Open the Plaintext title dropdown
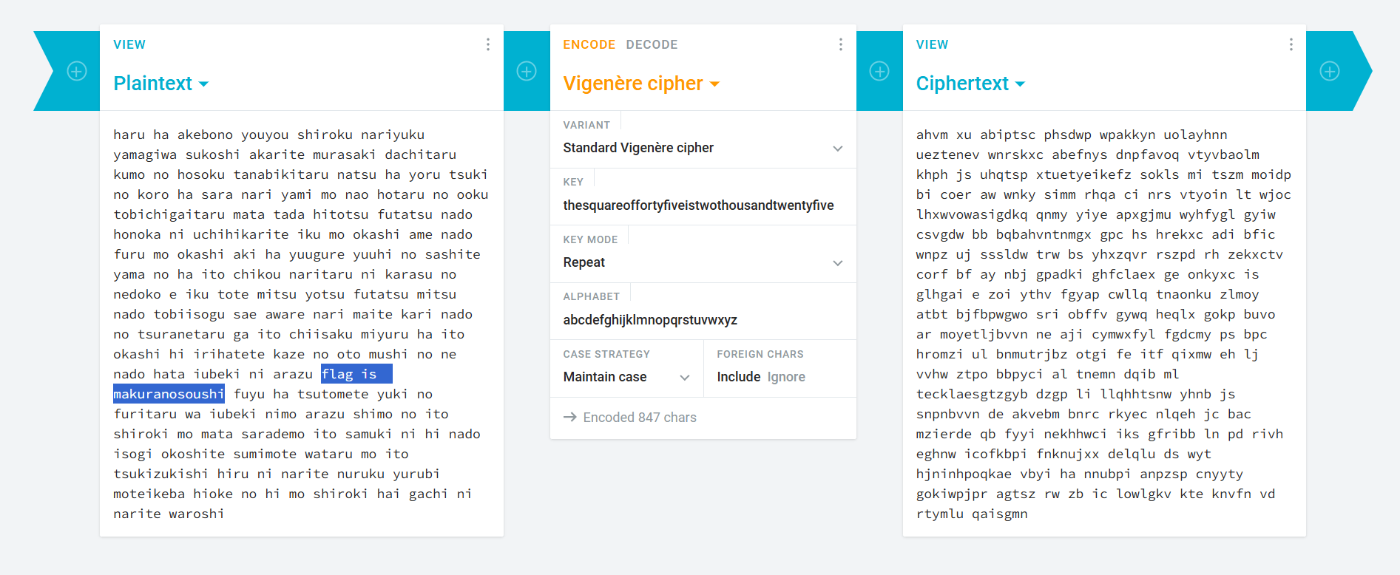 161,84
